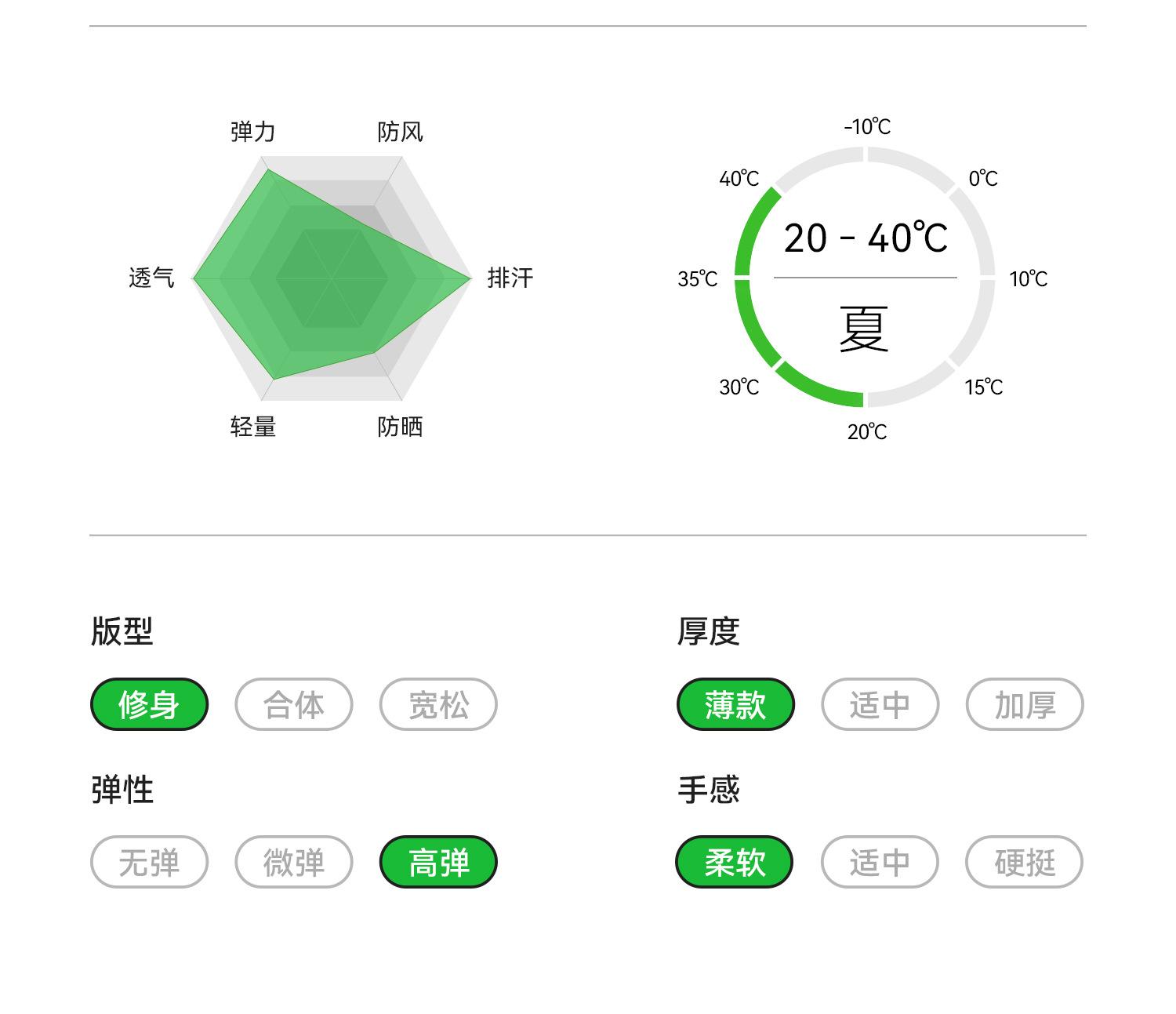Click the 弹力 radar chart label
The width and height of the screenshot is (1176, 1014).
click(x=252, y=132)
